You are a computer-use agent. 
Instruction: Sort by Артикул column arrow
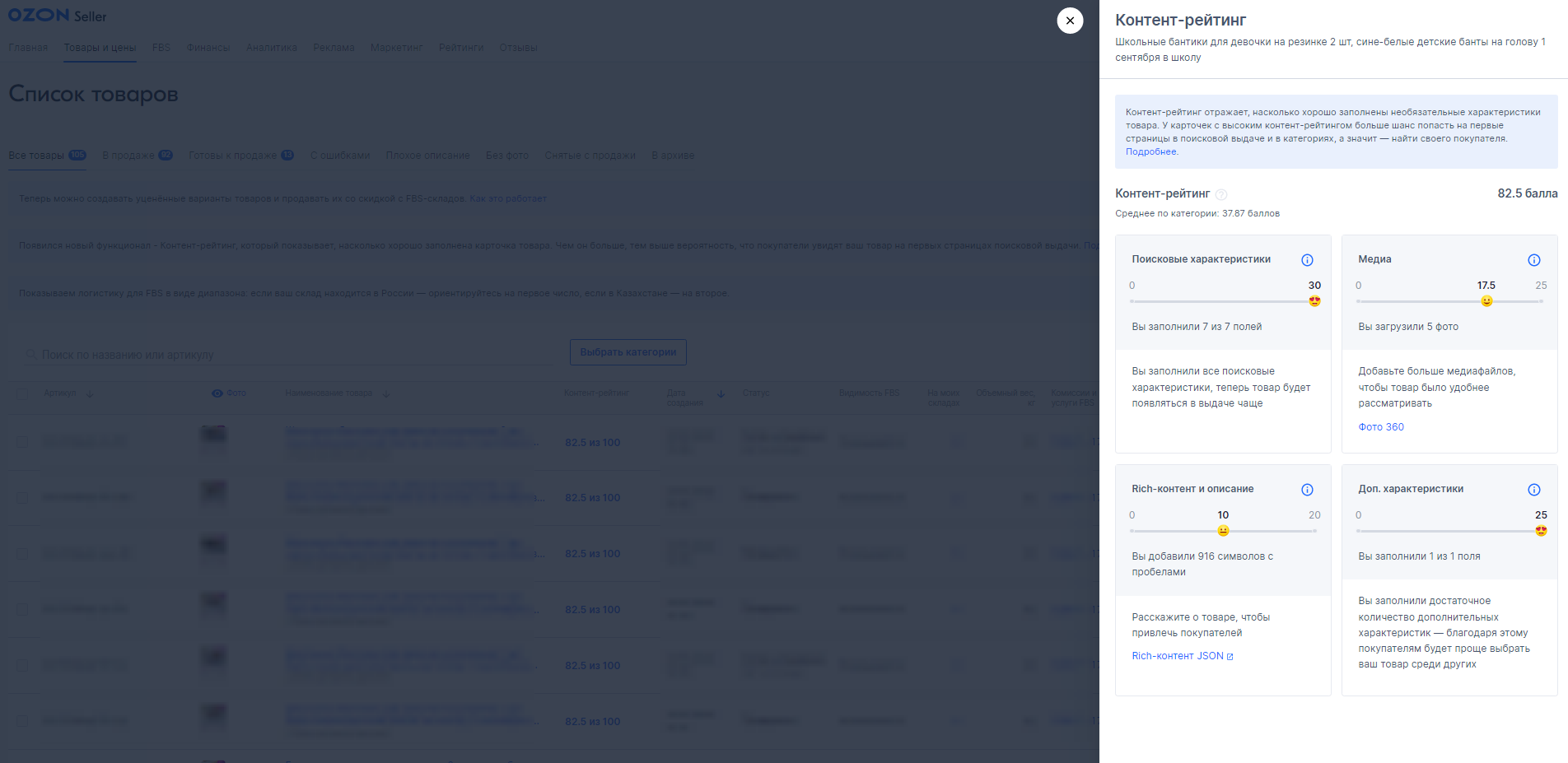pyautogui.click(x=90, y=393)
